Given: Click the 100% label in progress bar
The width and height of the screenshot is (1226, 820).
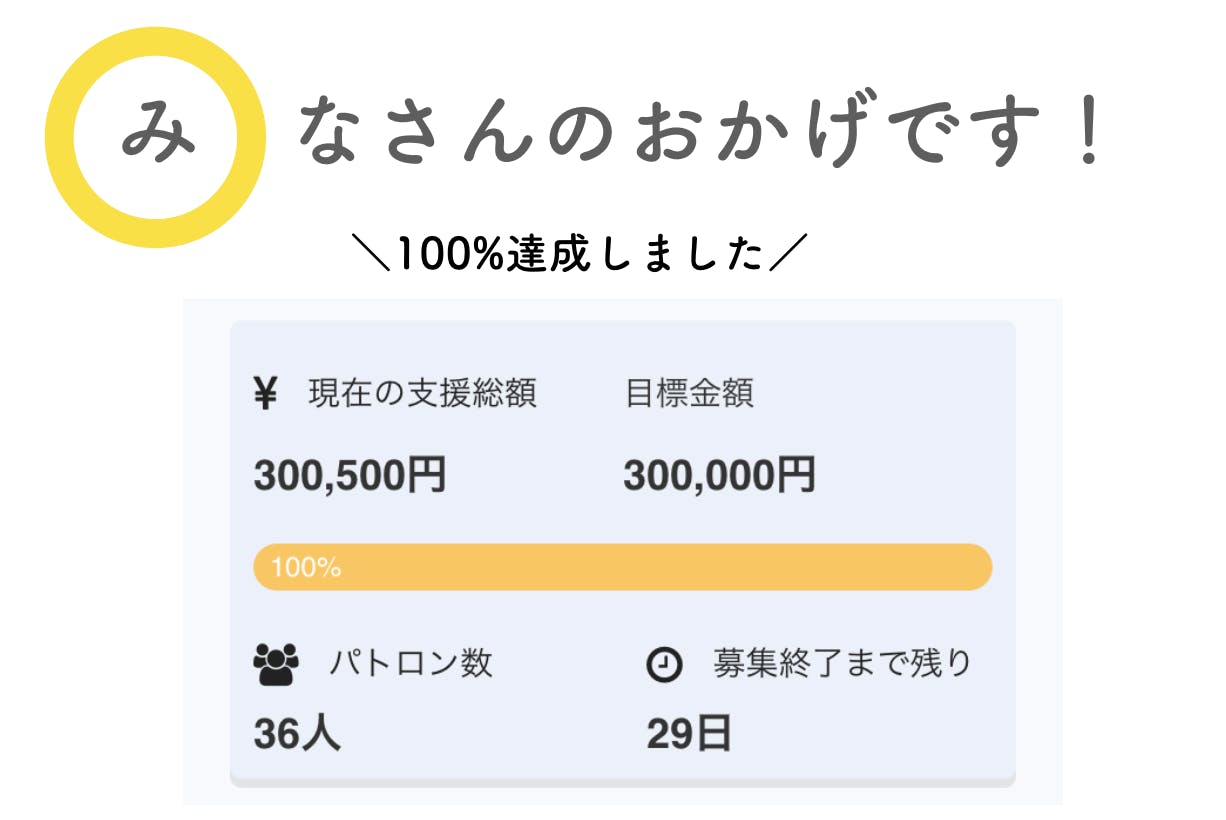Looking at the screenshot, I should [x=306, y=568].
